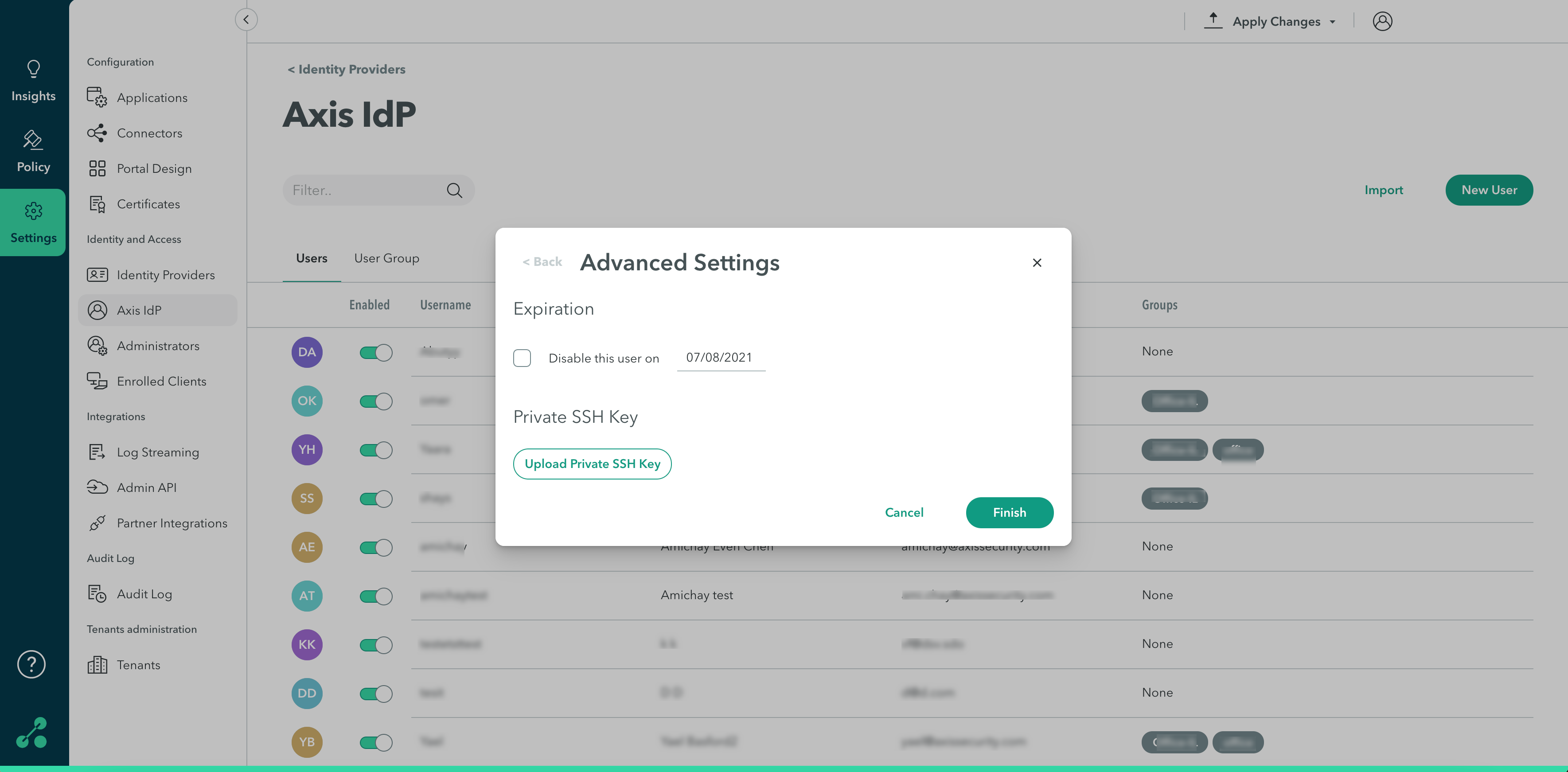Select the Users tab
Viewport: 1568px width, 772px height.
click(312, 258)
